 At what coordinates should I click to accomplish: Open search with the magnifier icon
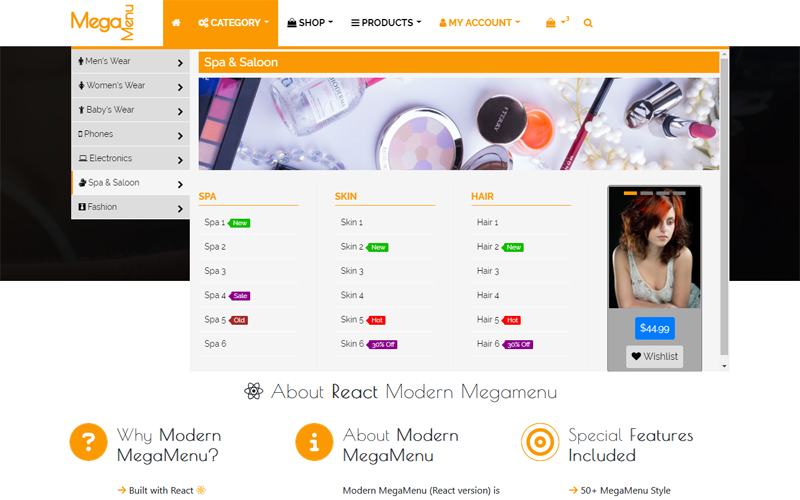(588, 23)
